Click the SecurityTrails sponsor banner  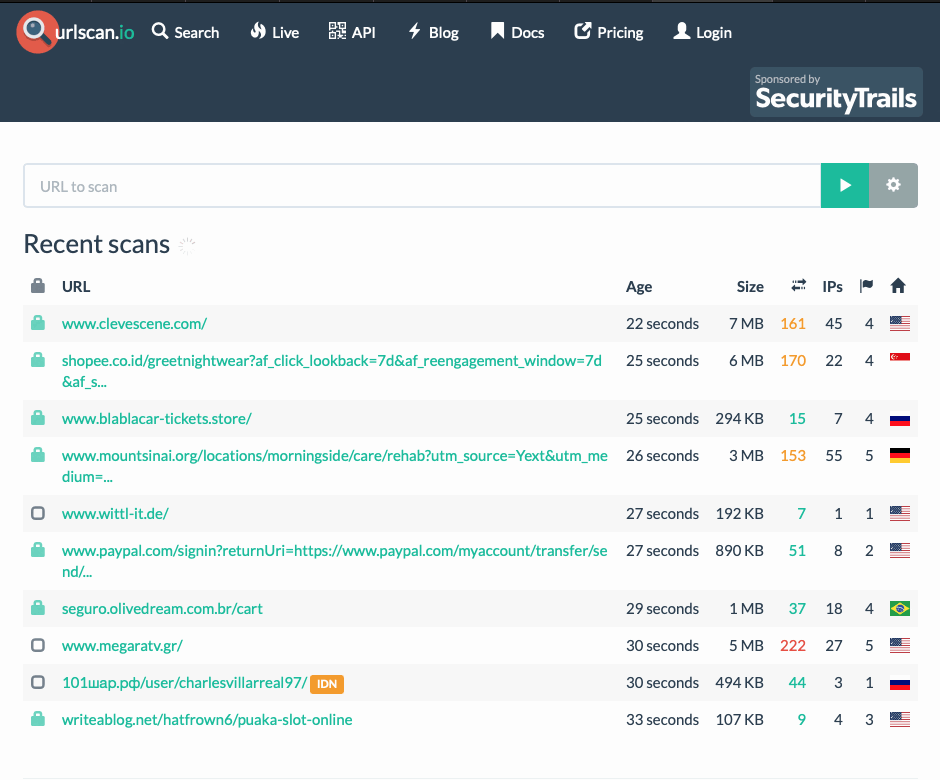(x=836, y=92)
